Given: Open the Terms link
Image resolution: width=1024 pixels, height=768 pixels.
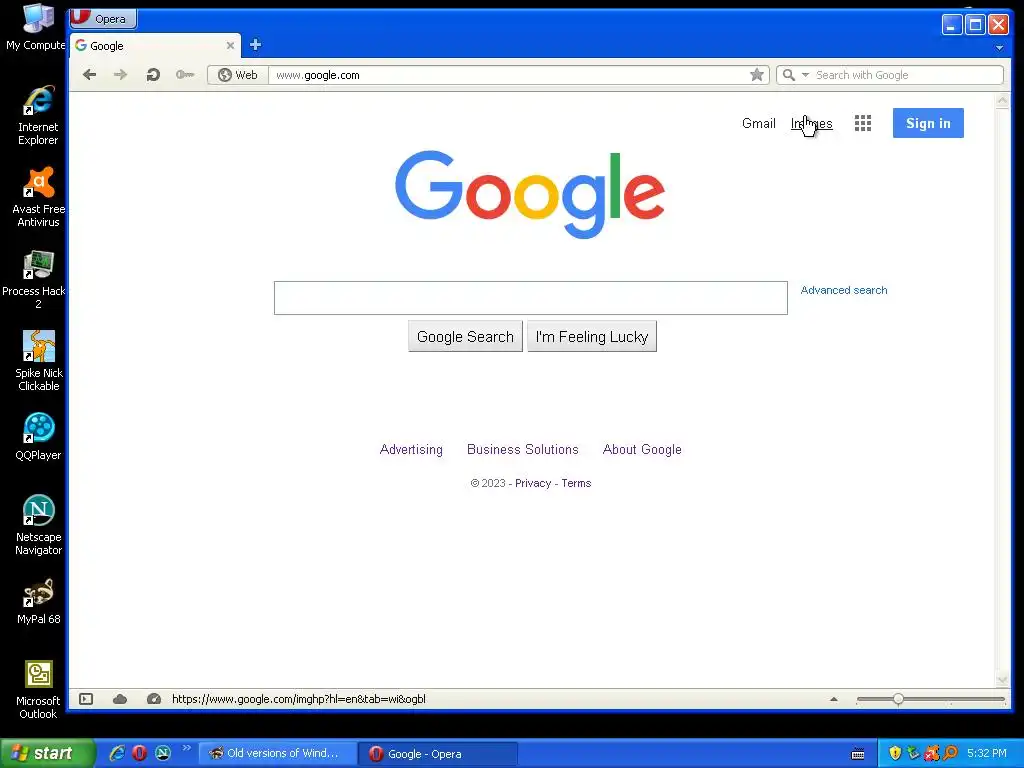Looking at the screenshot, I should pos(576,483).
